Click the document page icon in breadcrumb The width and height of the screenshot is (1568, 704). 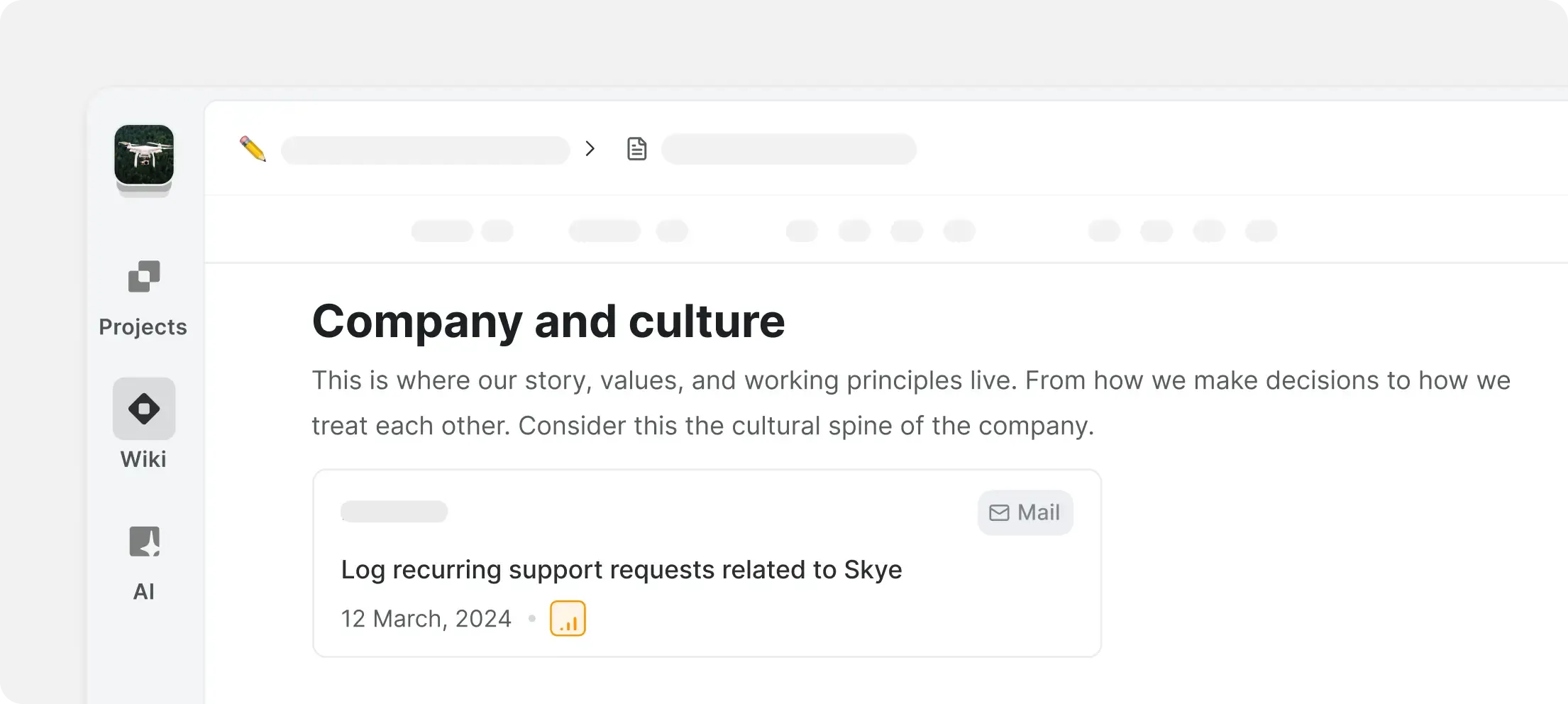(636, 149)
